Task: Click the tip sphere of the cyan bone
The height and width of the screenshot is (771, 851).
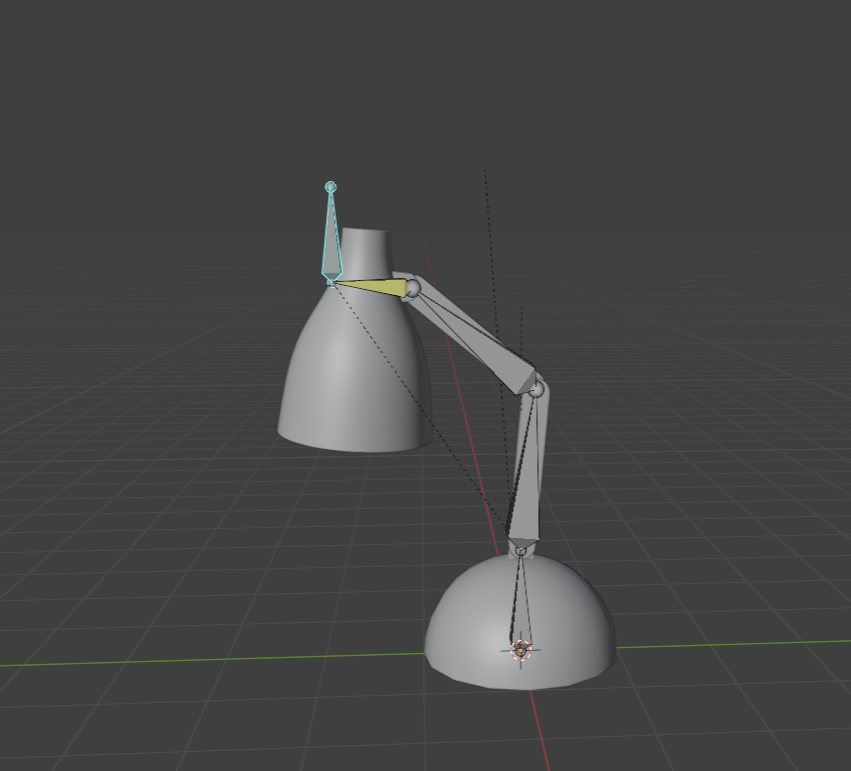Action: click(331, 187)
